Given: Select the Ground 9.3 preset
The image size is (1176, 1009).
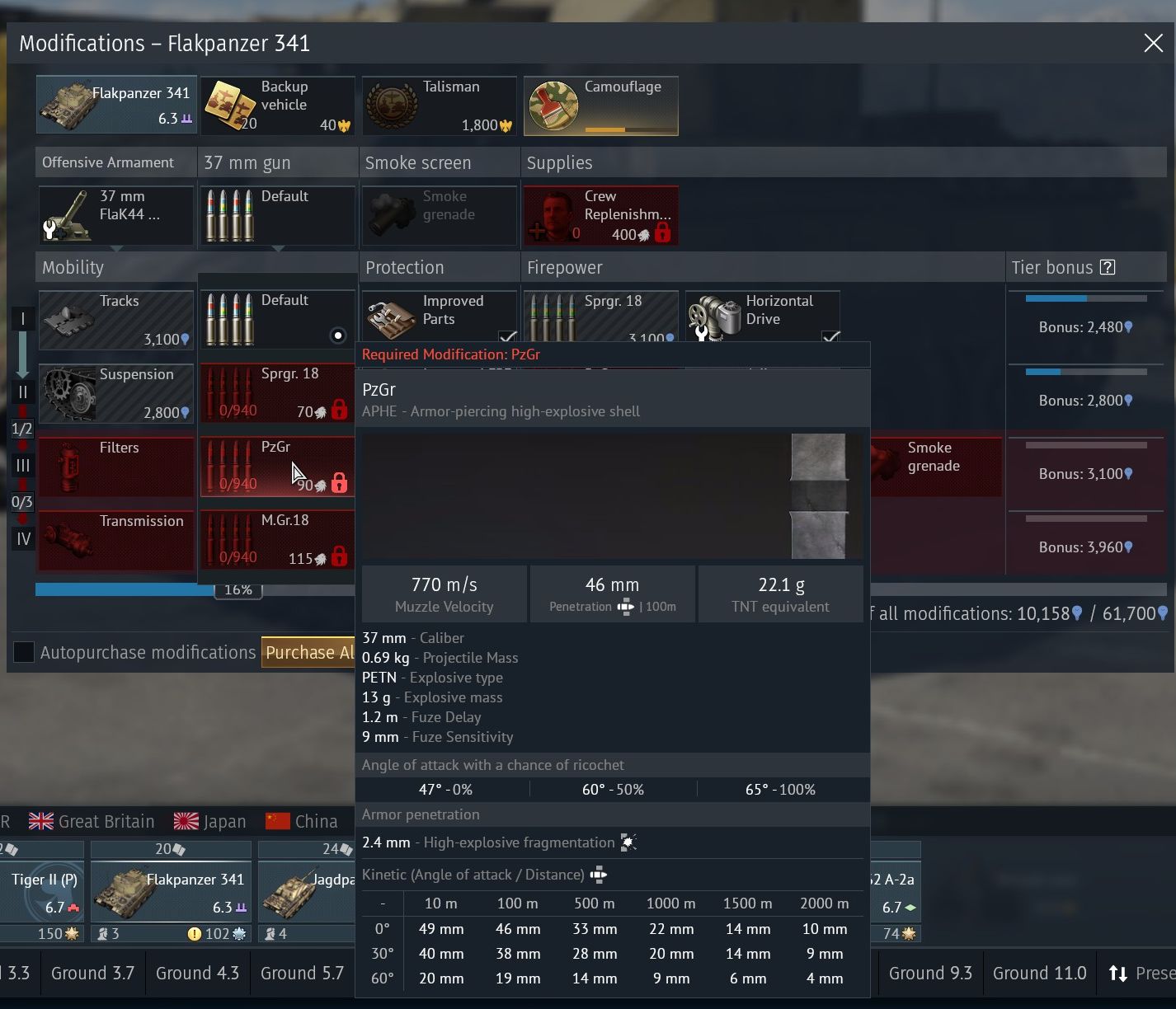Looking at the screenshot, I should click(930, 973).
